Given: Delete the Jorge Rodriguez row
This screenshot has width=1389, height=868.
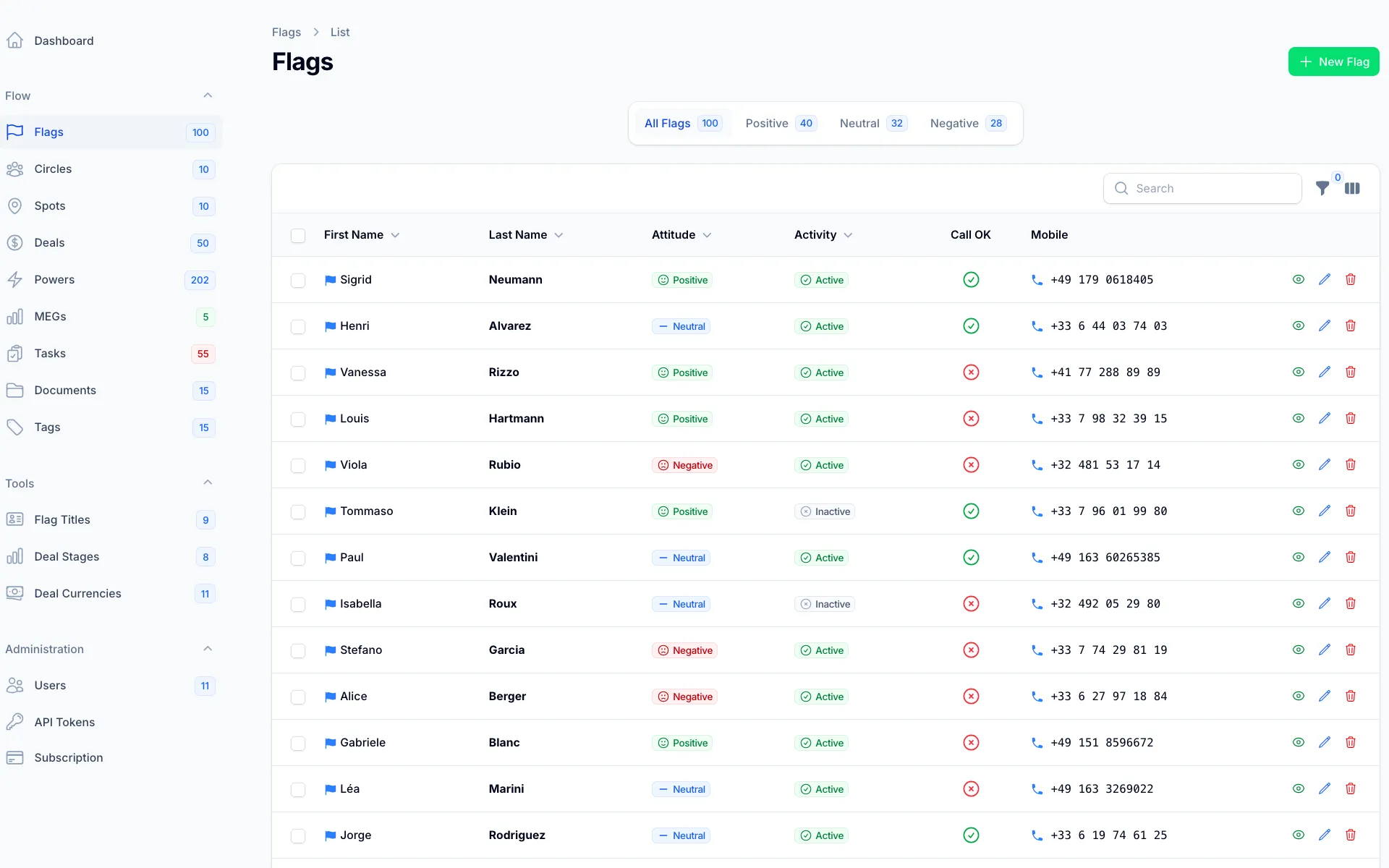Looking at the screenshot, I should coord(1351,835).
